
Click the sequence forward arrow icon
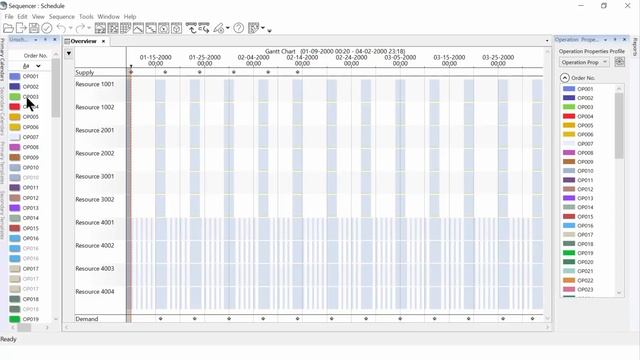point(204,28)
